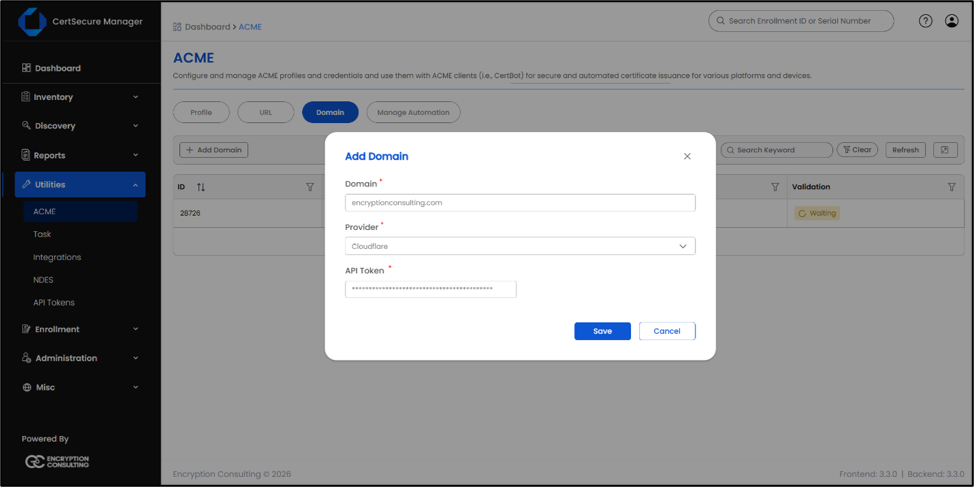Click the ACME breadcrumb link
This screenshot has height=487, width=974.
click(250, 27)
